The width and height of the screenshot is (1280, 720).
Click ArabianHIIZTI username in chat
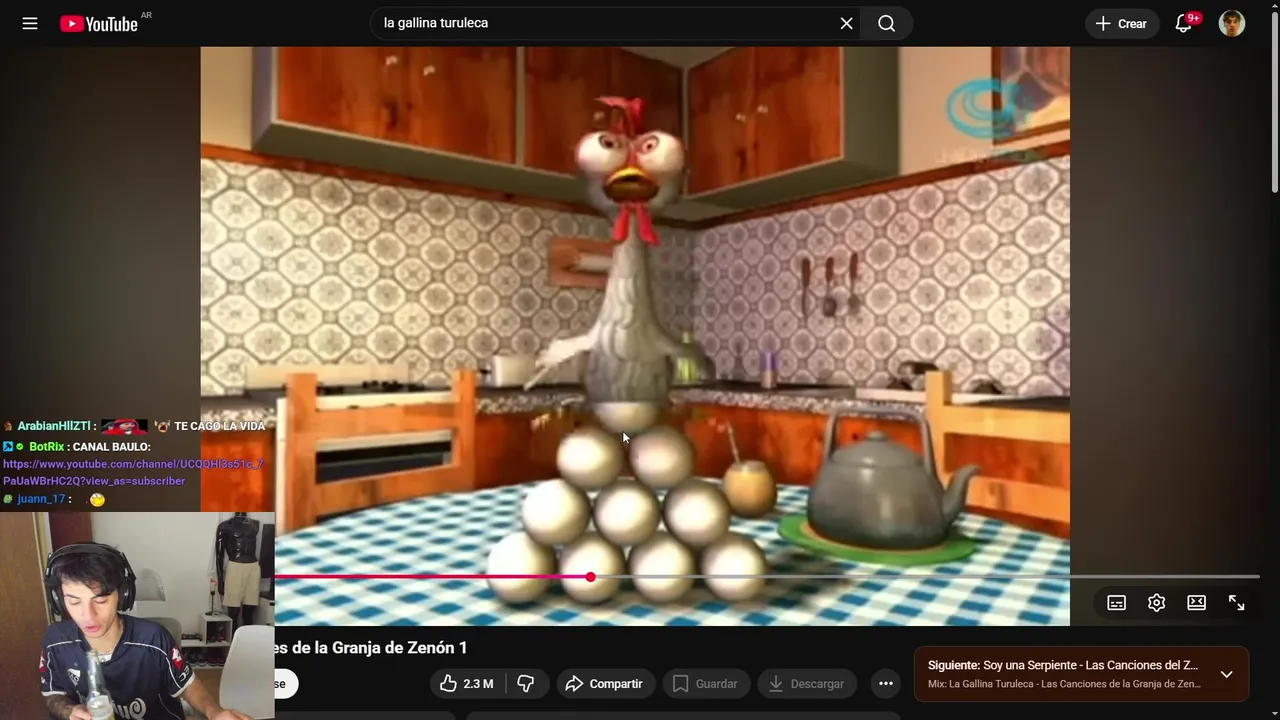click(54, 426)
